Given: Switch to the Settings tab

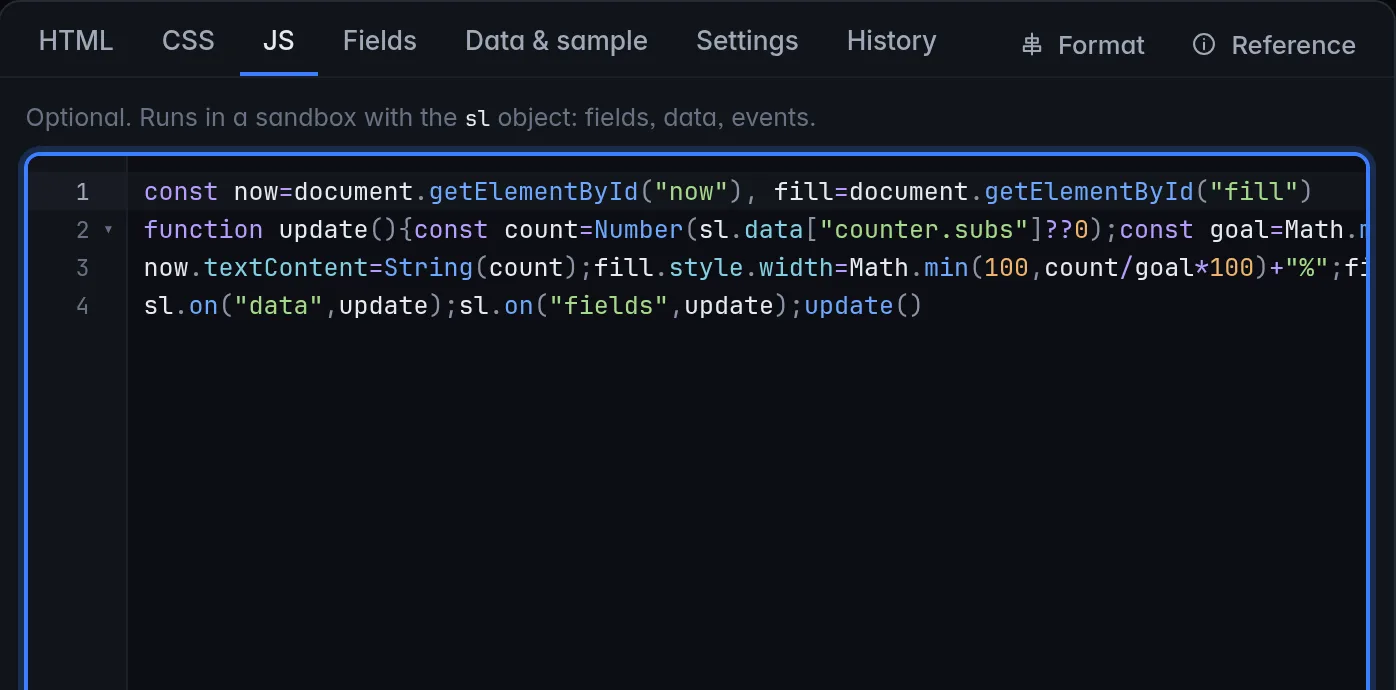Looking at the screenshot, I should click(747, 41).
